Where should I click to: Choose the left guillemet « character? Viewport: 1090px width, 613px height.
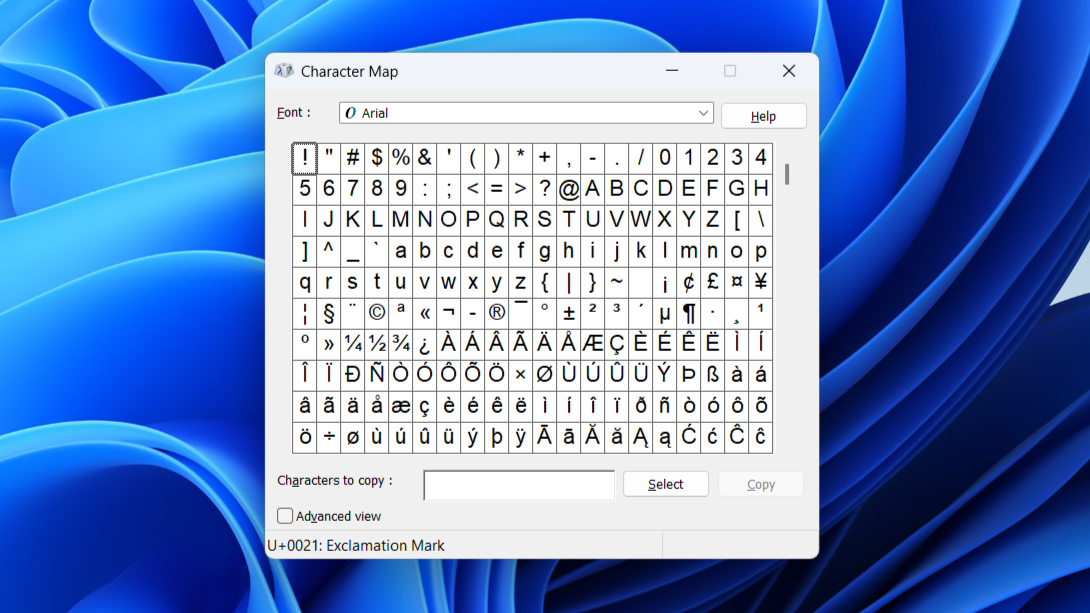click(425, 313)
